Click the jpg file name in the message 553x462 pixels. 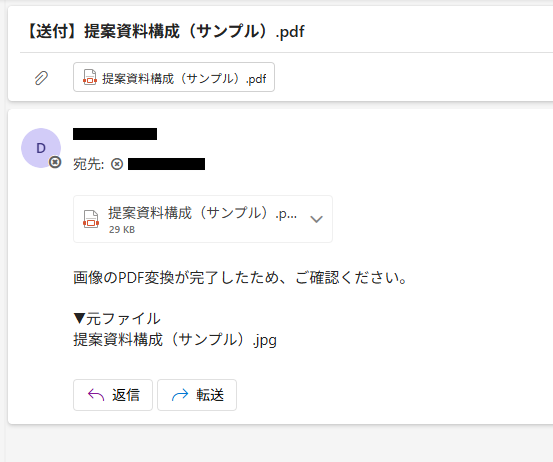point(175,340)
